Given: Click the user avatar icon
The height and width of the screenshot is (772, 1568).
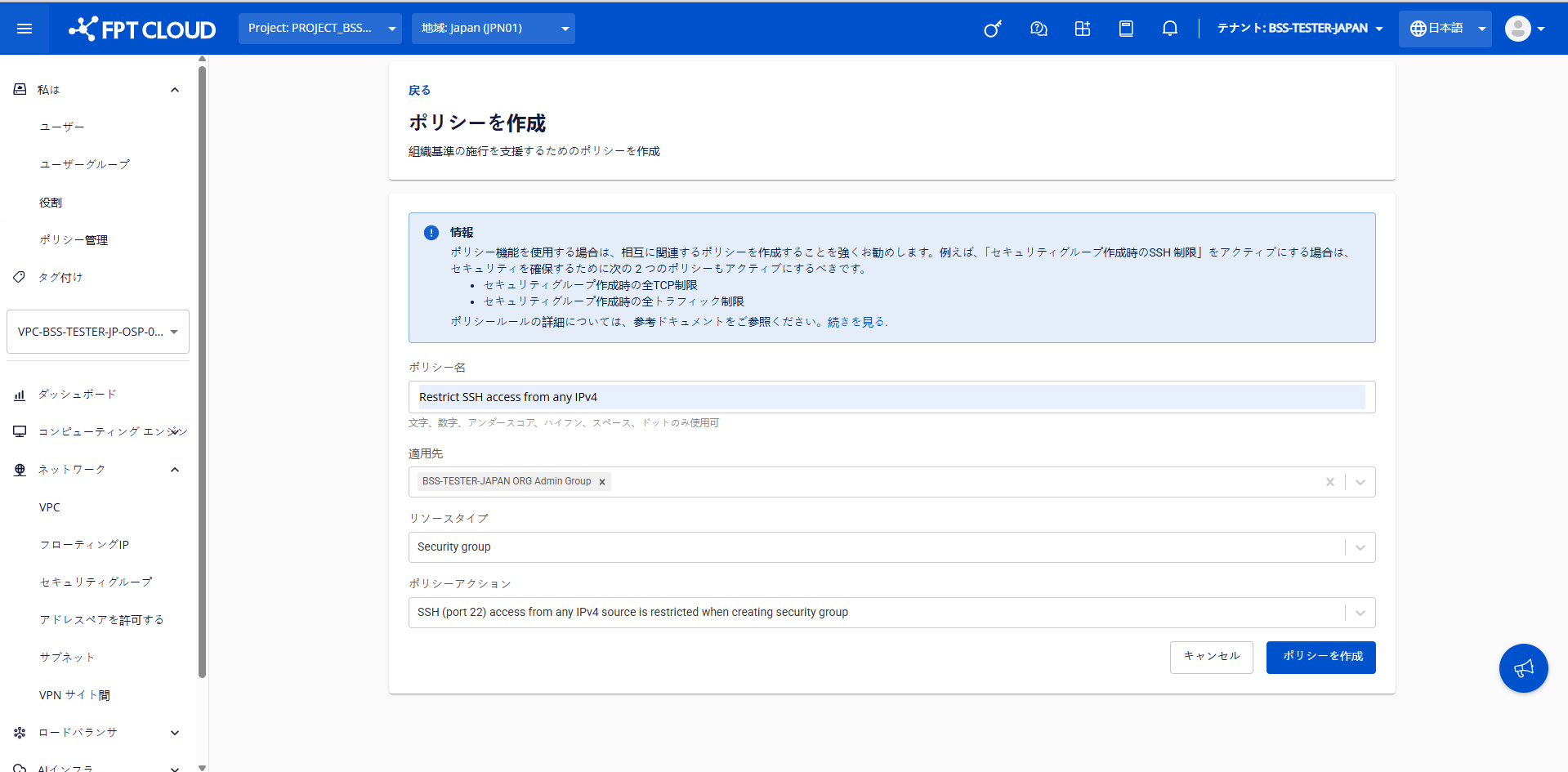Looking at the screenshot, I should (x=1518, y=29).
